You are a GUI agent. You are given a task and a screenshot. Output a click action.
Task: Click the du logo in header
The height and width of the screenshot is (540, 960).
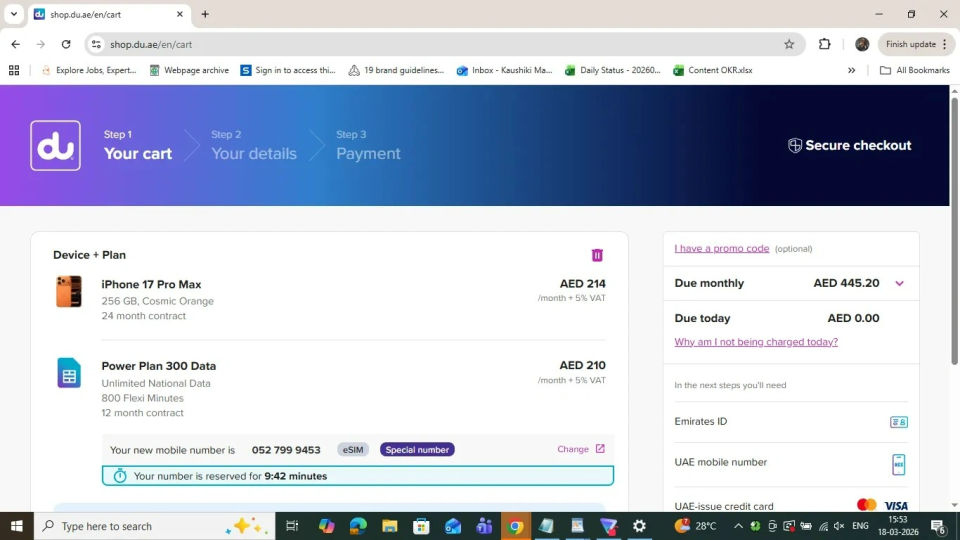coord(55,146)
